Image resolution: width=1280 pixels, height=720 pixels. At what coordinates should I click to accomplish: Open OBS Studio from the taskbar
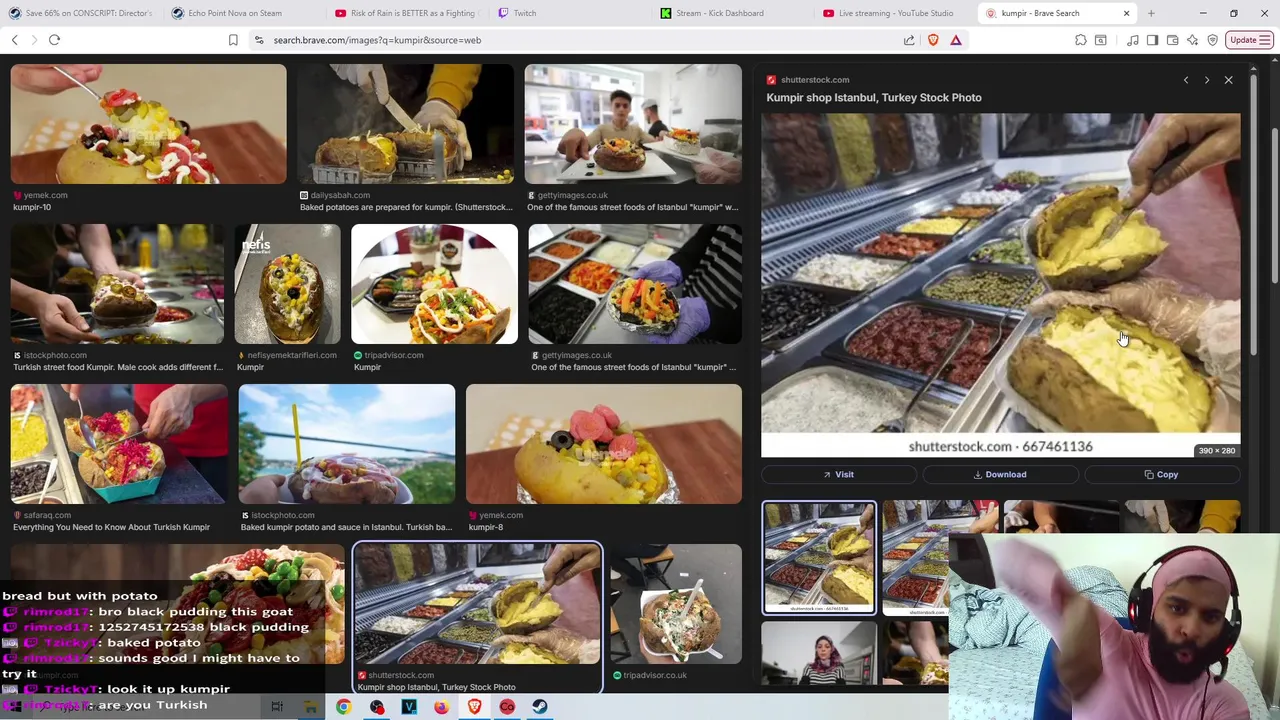pyautogui.click(x=377, y=707)
